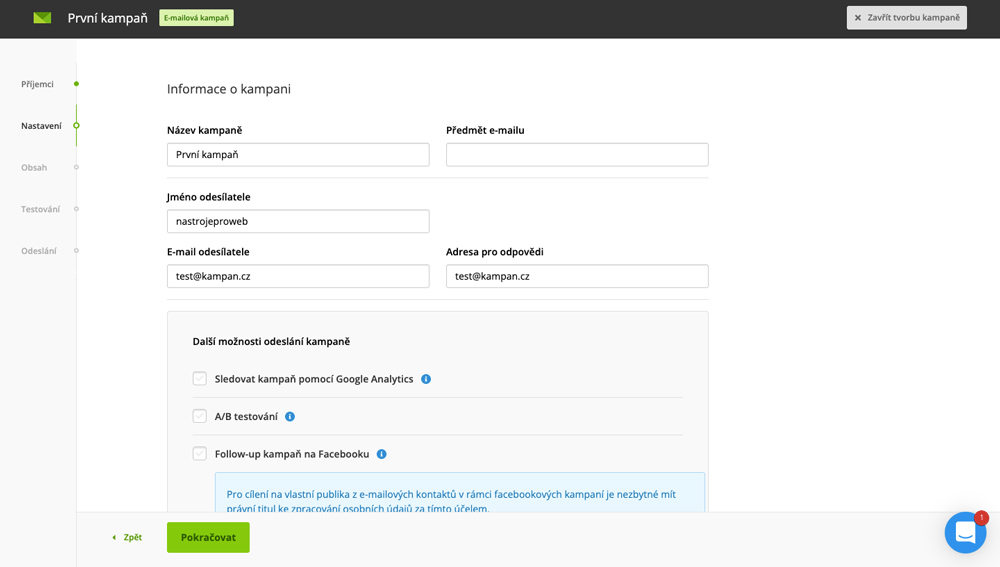Click the Název kampaně input
Viewport: 1000px width, 567px height.
click(298, 154)
